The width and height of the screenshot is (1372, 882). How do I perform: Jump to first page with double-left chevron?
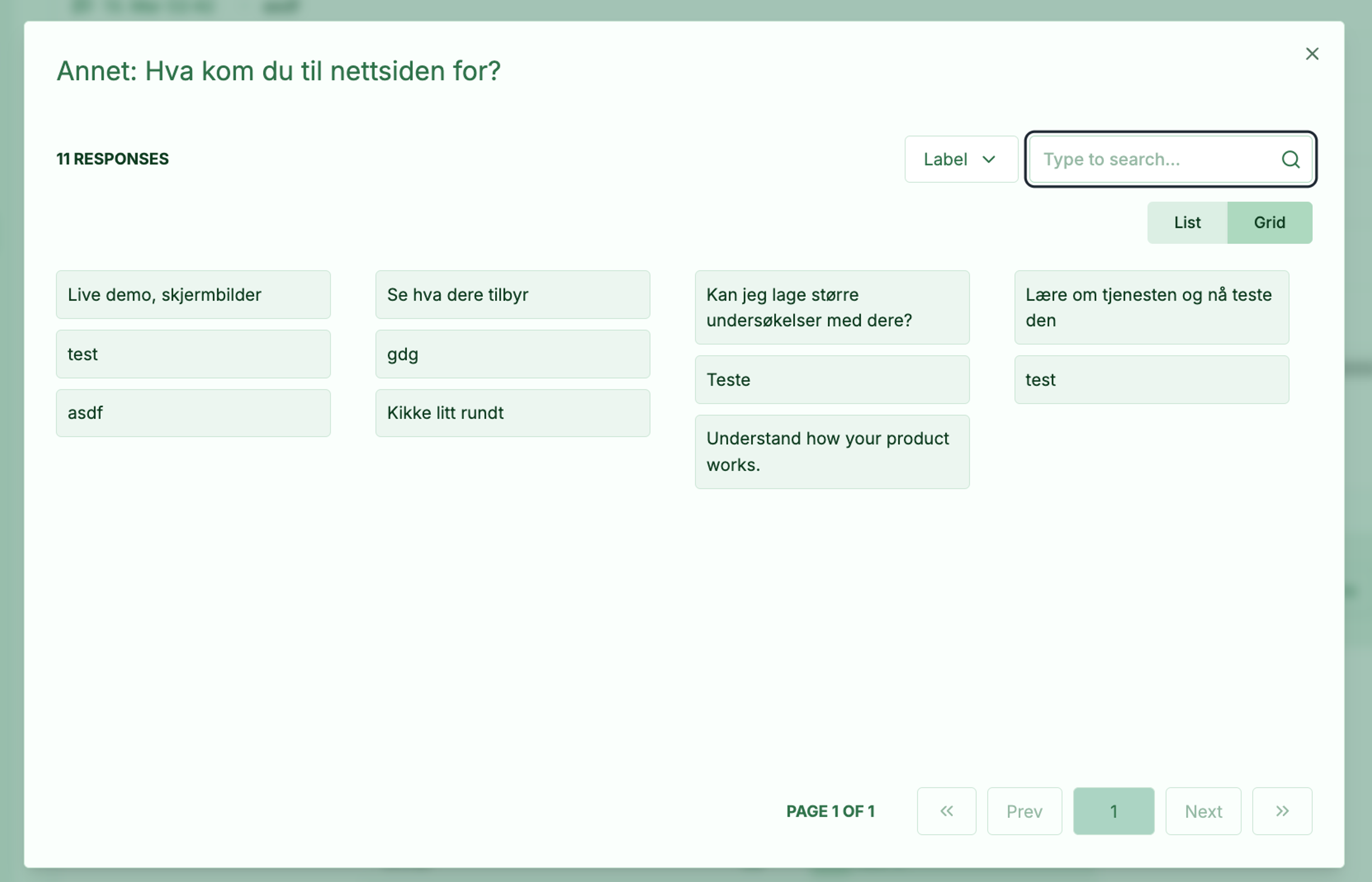tap(946, 811)
